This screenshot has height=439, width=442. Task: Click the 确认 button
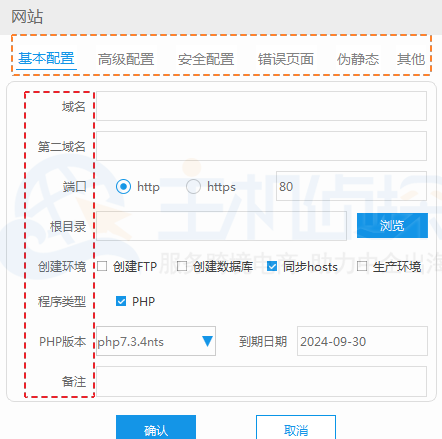(x=156, y=428)
